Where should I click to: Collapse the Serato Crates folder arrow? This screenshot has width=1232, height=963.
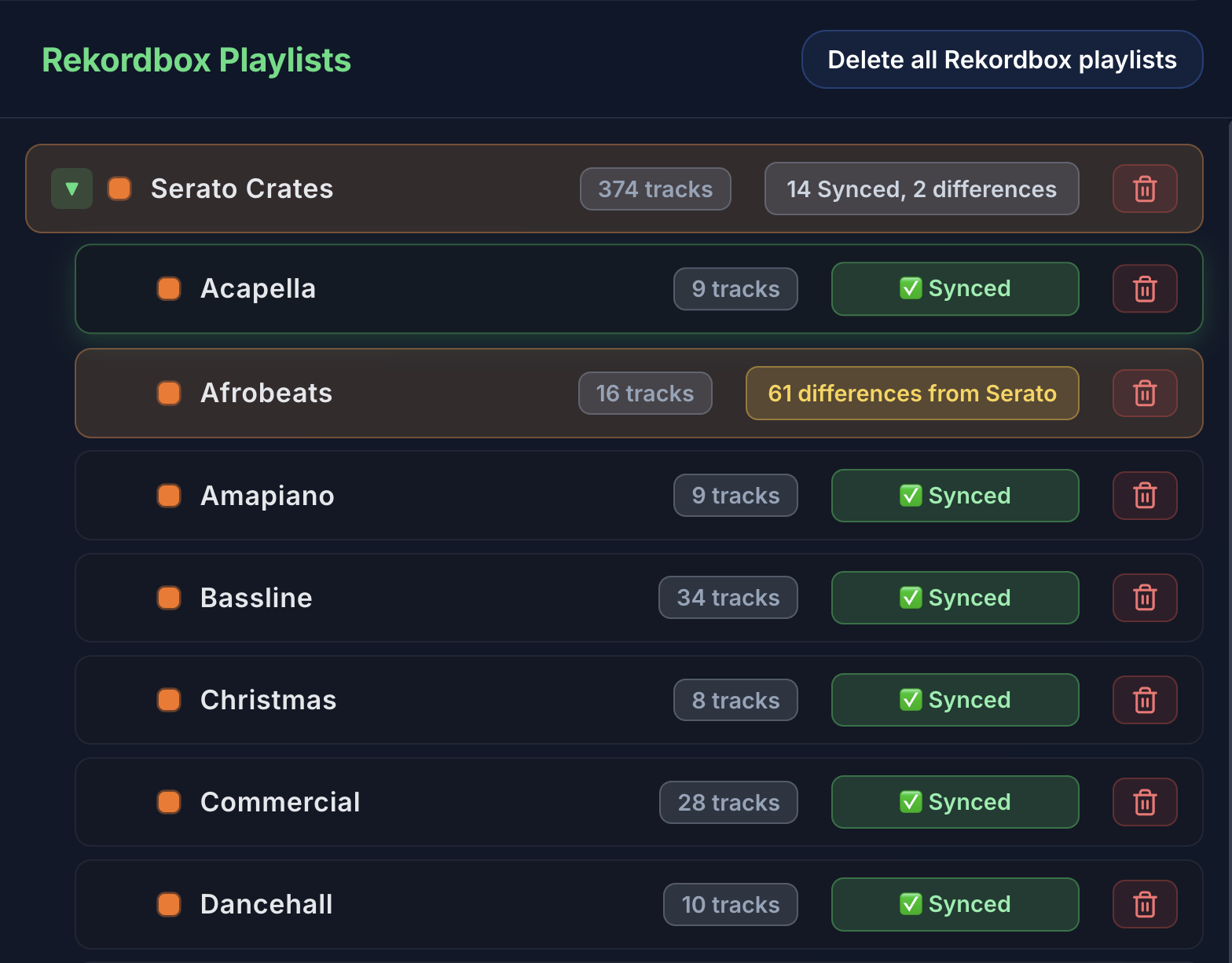(71, 189)
